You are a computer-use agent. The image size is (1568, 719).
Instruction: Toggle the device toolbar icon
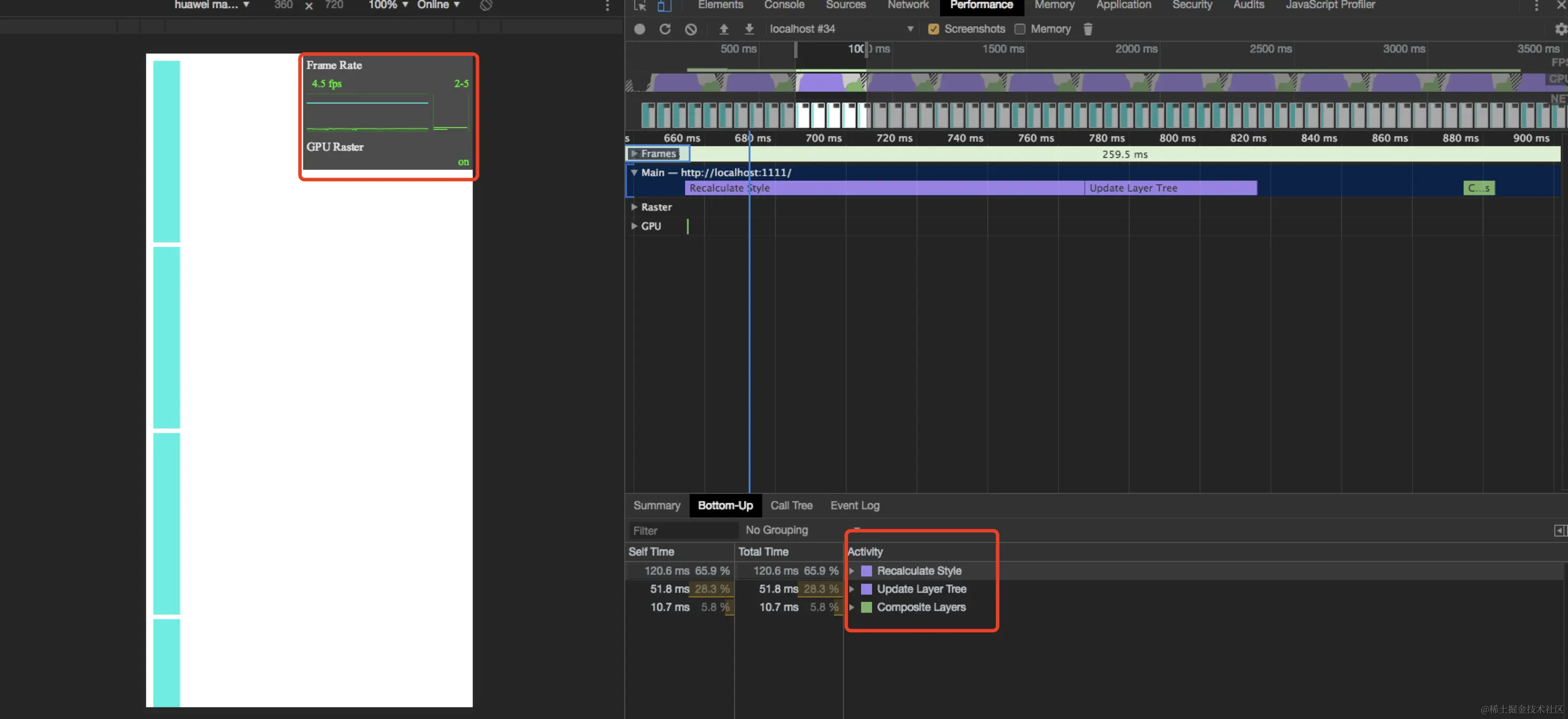664,6
